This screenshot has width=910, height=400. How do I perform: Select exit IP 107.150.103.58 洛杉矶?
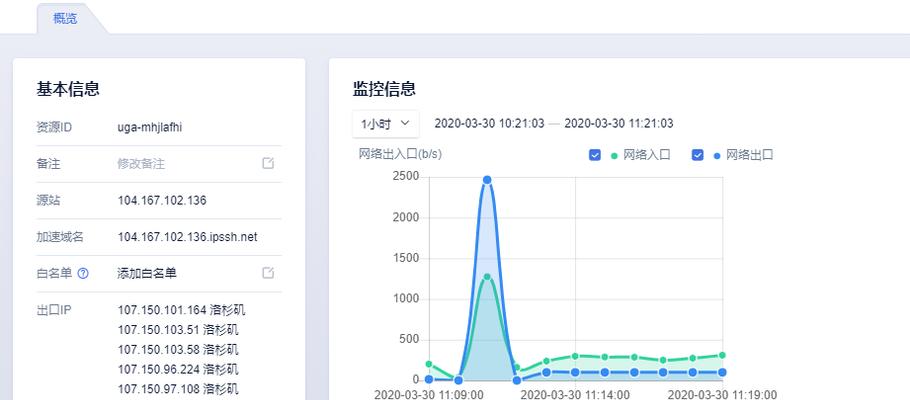point(178,349)
